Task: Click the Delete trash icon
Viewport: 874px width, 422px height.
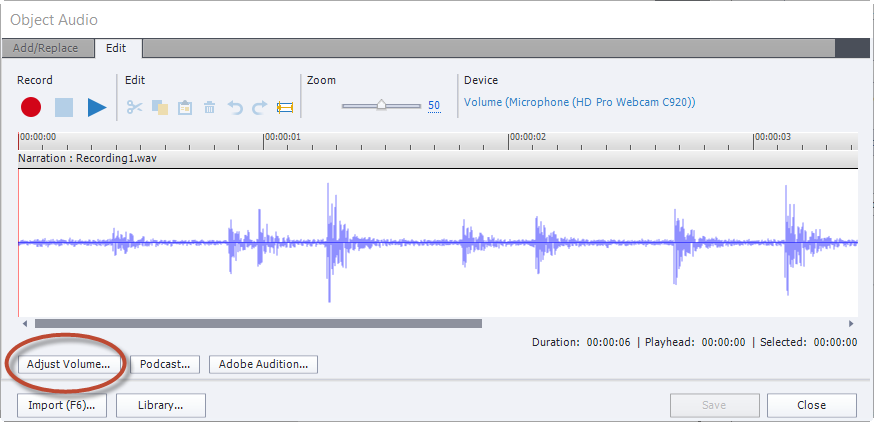Action: click(x=210, y=107)
